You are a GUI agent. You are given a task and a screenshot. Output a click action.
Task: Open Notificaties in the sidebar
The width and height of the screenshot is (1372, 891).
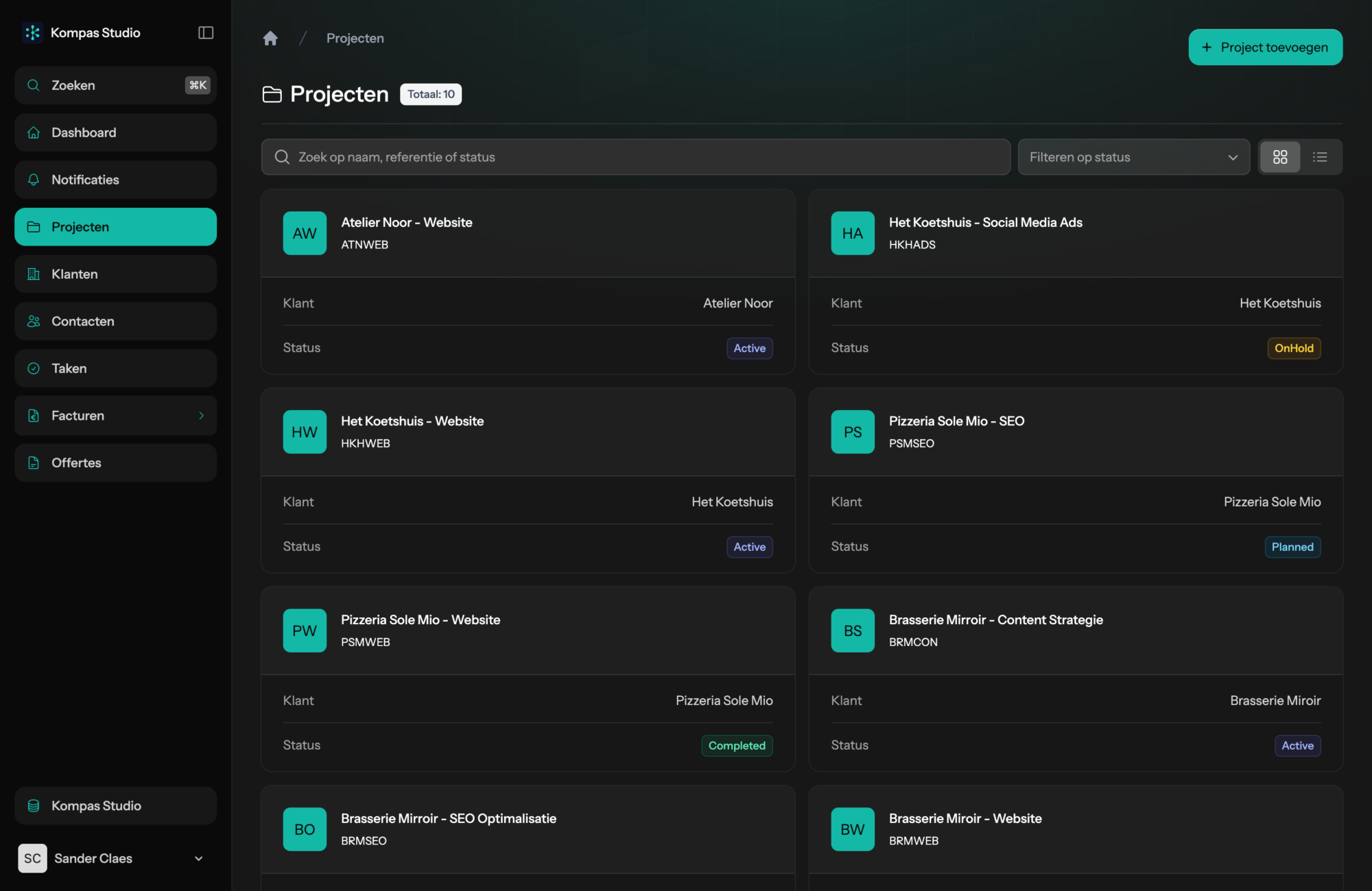click(x=115, y=180)
